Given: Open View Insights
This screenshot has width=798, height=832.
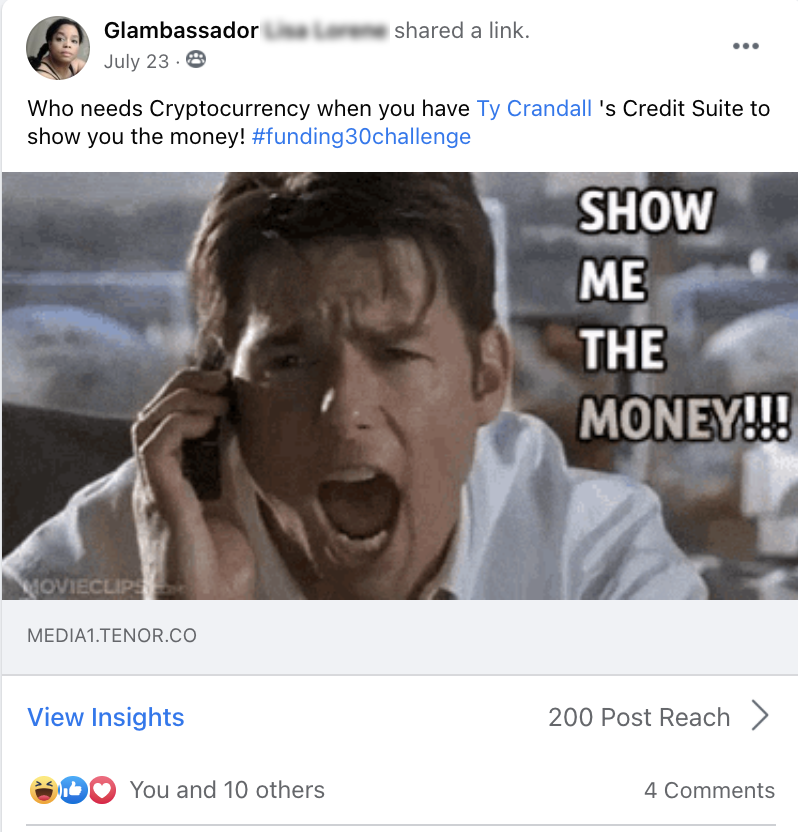Looking at the screenshot, I should point(106,717).
